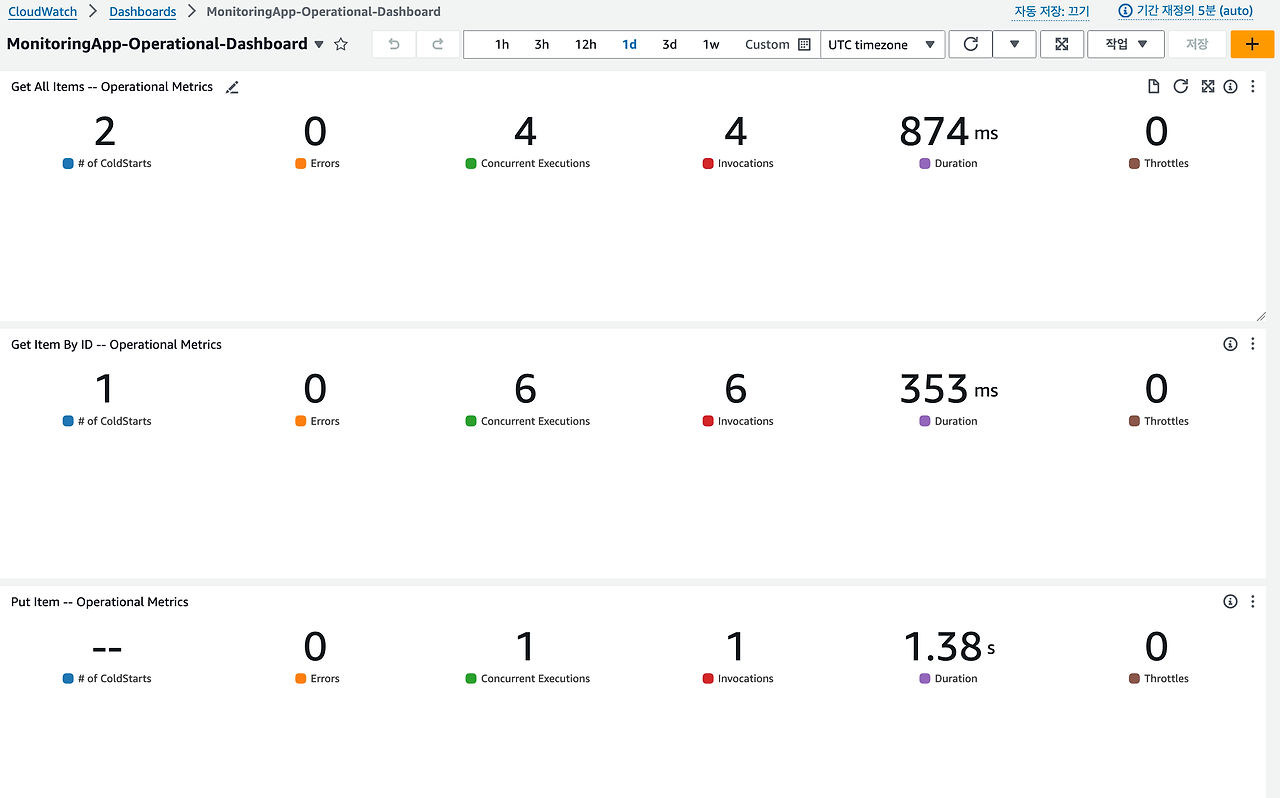This screenshot has width=1280, height=798.
Task: Open the UTC timezone dropdown
Action: click(x=878, y=44)
